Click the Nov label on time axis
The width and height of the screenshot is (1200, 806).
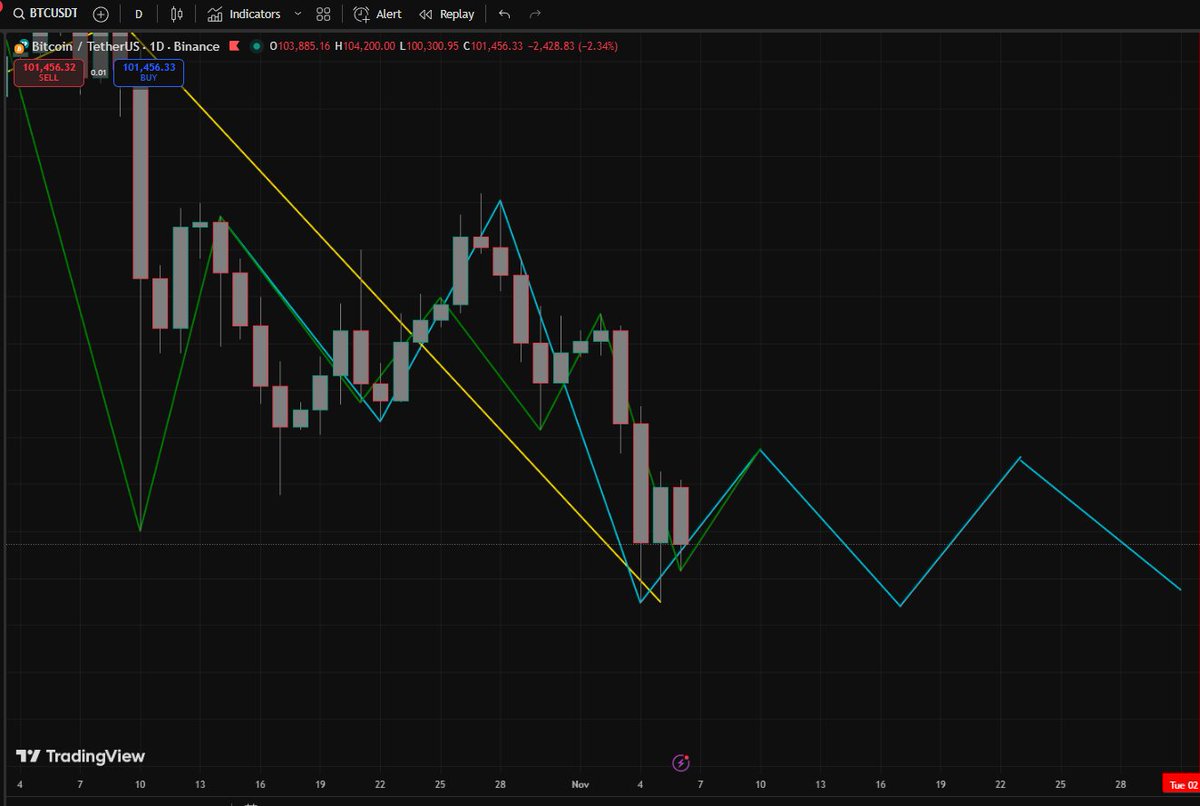(580, 787)
